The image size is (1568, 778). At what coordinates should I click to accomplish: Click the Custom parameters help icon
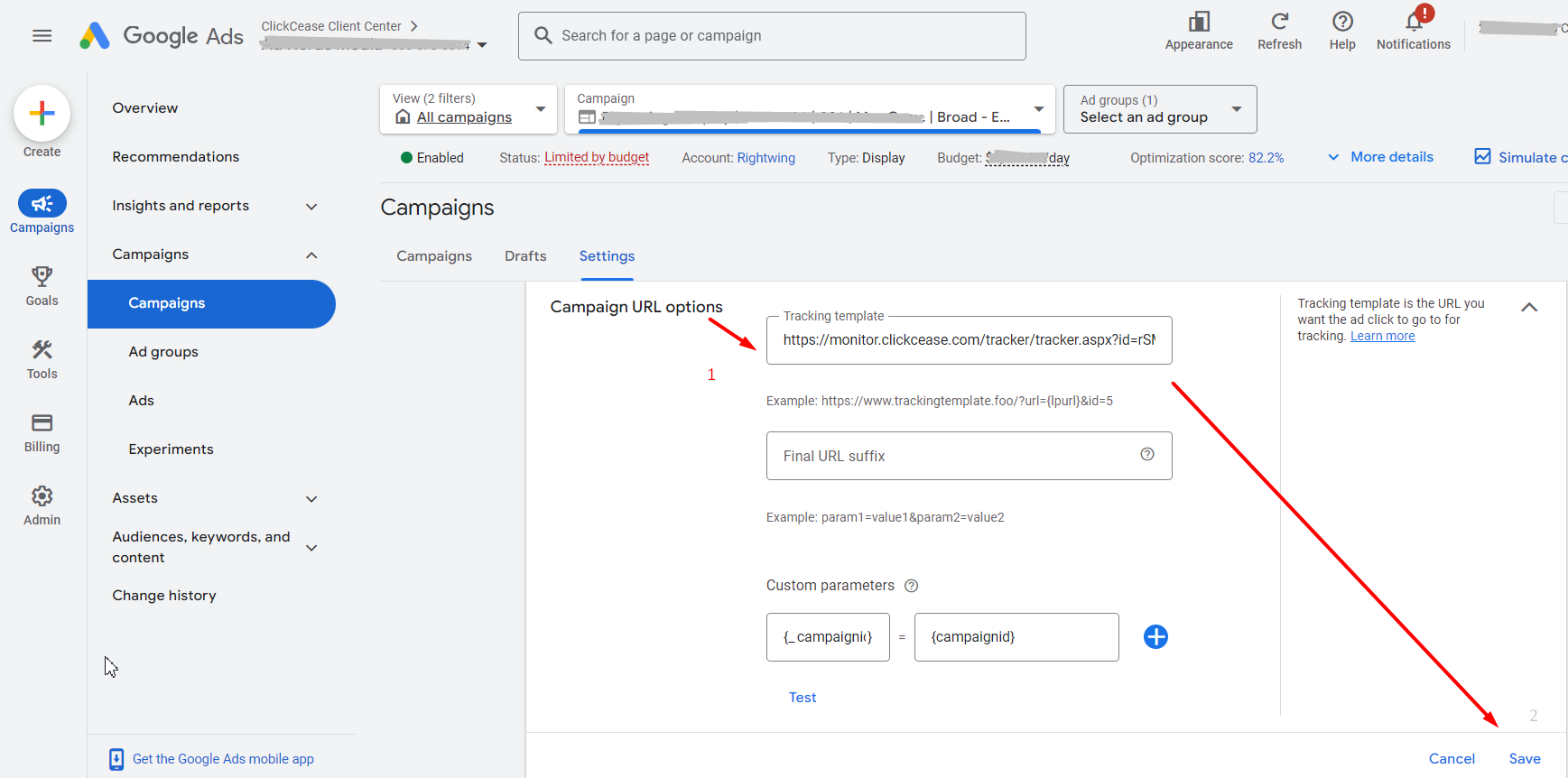911,586
